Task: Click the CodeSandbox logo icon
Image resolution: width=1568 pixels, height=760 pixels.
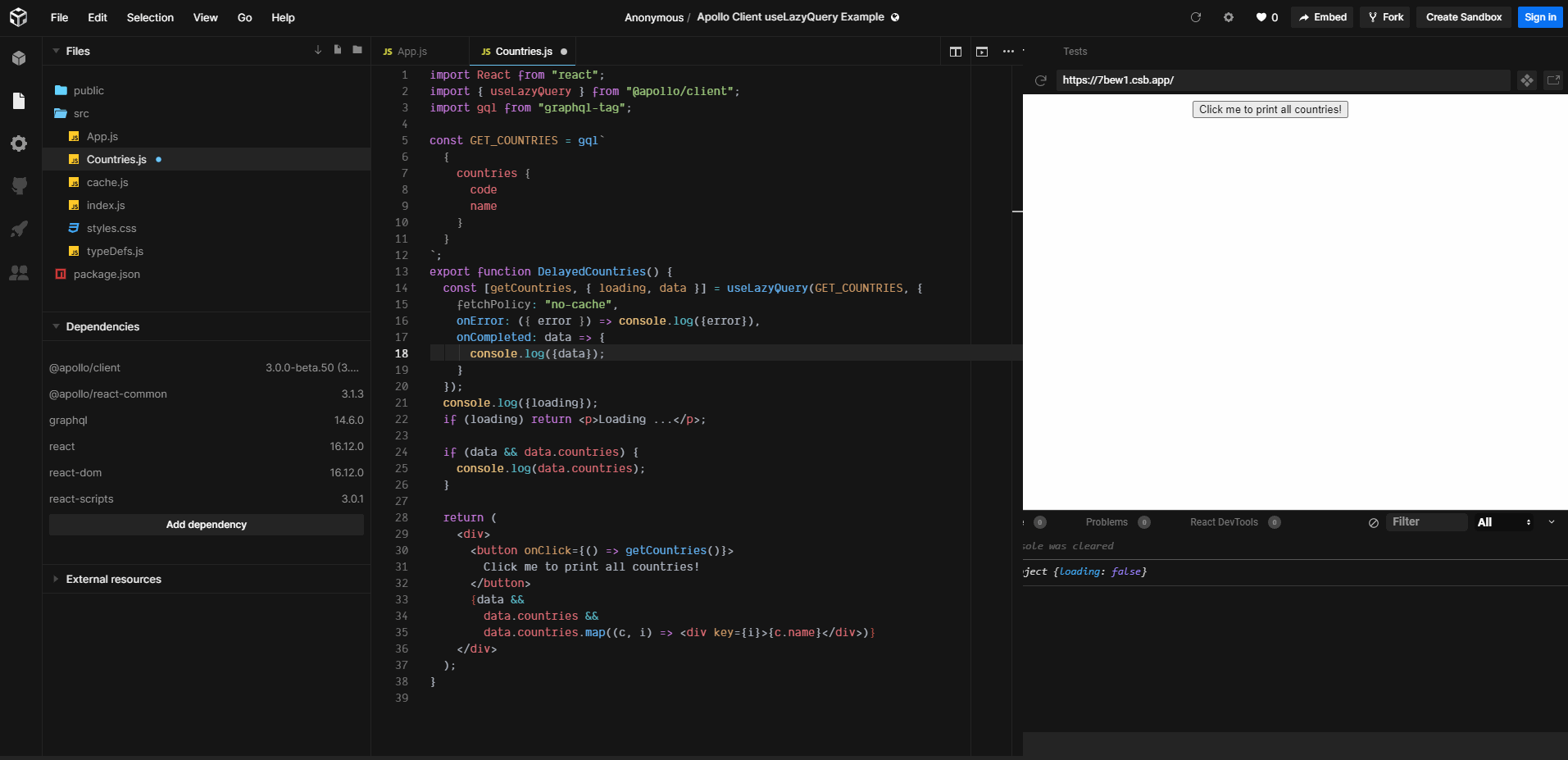Action: pos(18,17)
